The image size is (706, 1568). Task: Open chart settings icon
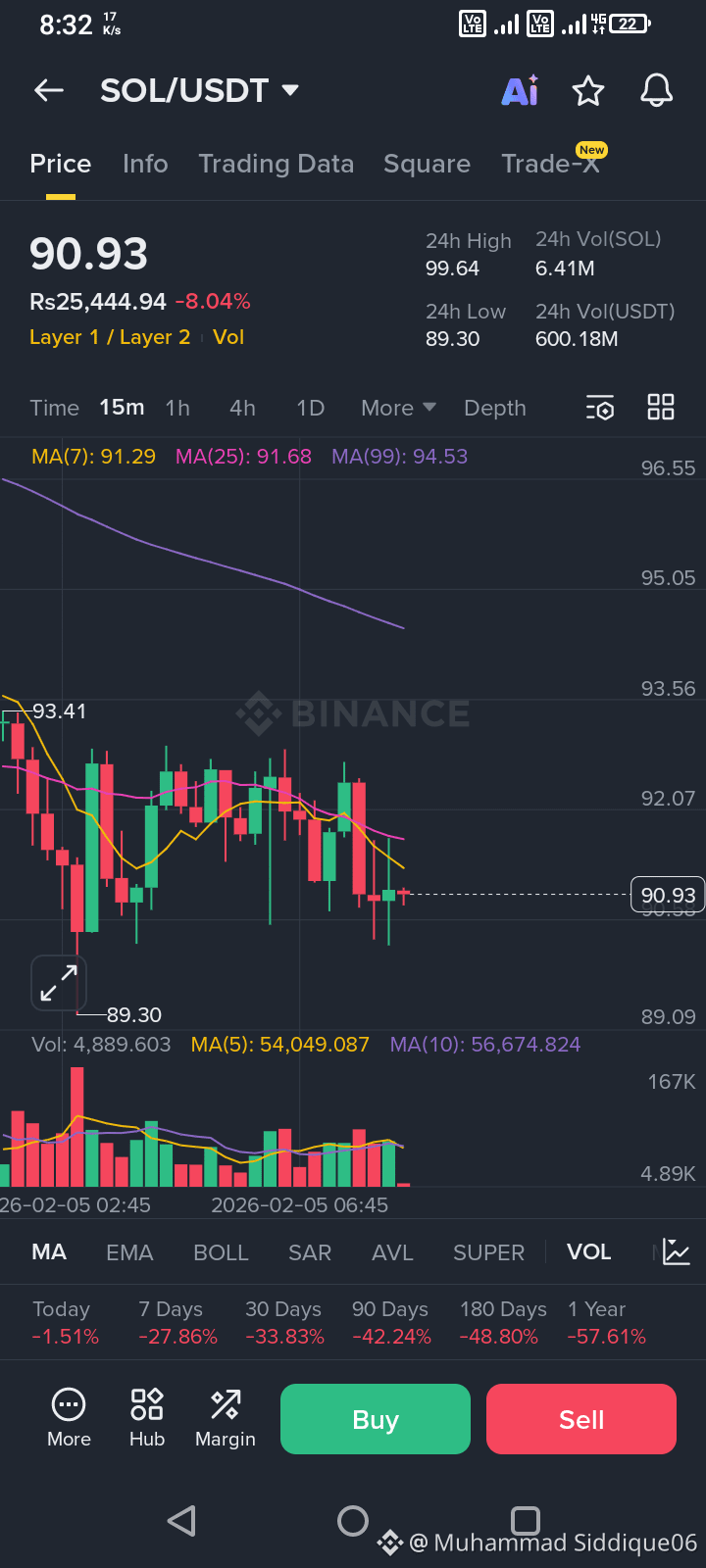coord(600,408)
